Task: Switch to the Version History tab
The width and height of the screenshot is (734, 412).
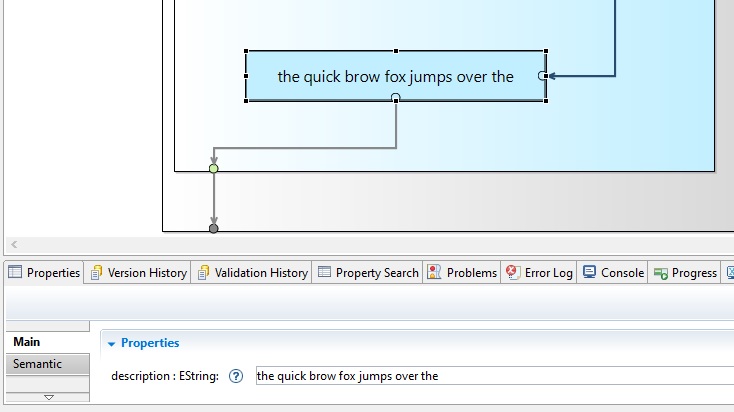Action: point(139,272)
